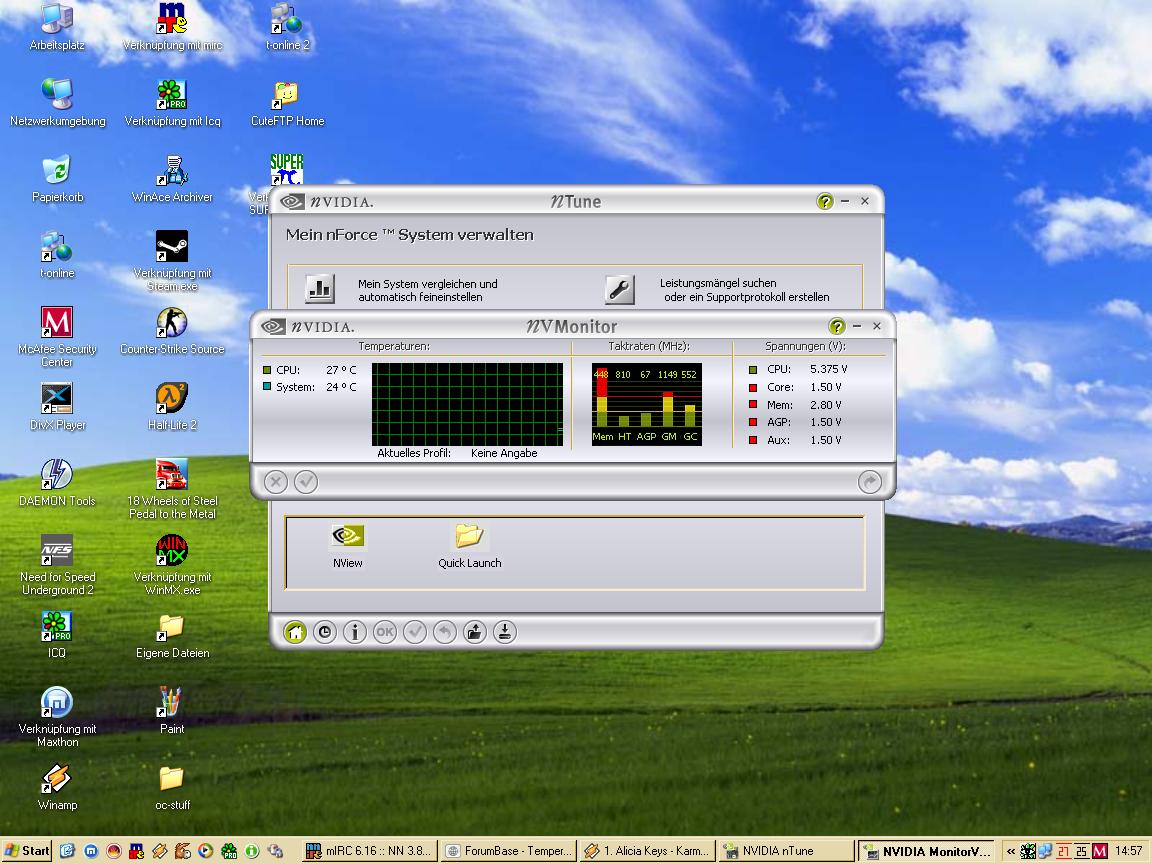The image size is (1152, 864).
Task: Click the checkmark button in NVMonitor bottom bar
Action: point(306,482)
